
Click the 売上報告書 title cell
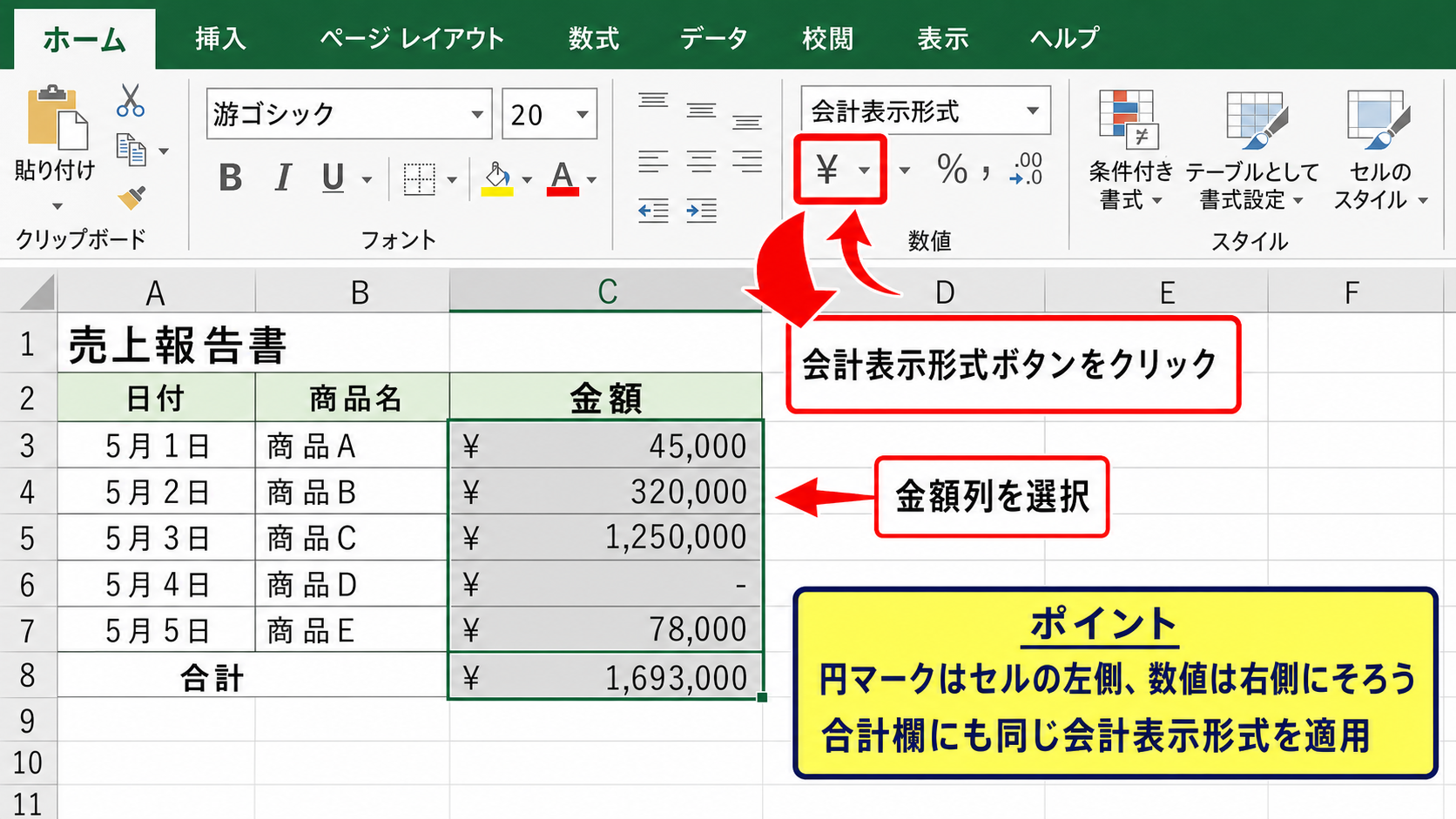pos(253,345)
